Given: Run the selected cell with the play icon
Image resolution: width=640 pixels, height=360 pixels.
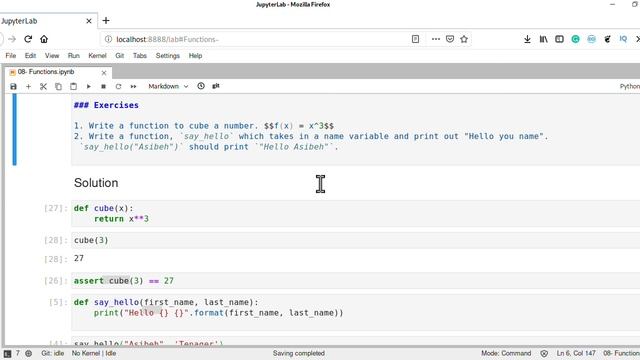Looking at the screenshot, I should tap(89, 87).
